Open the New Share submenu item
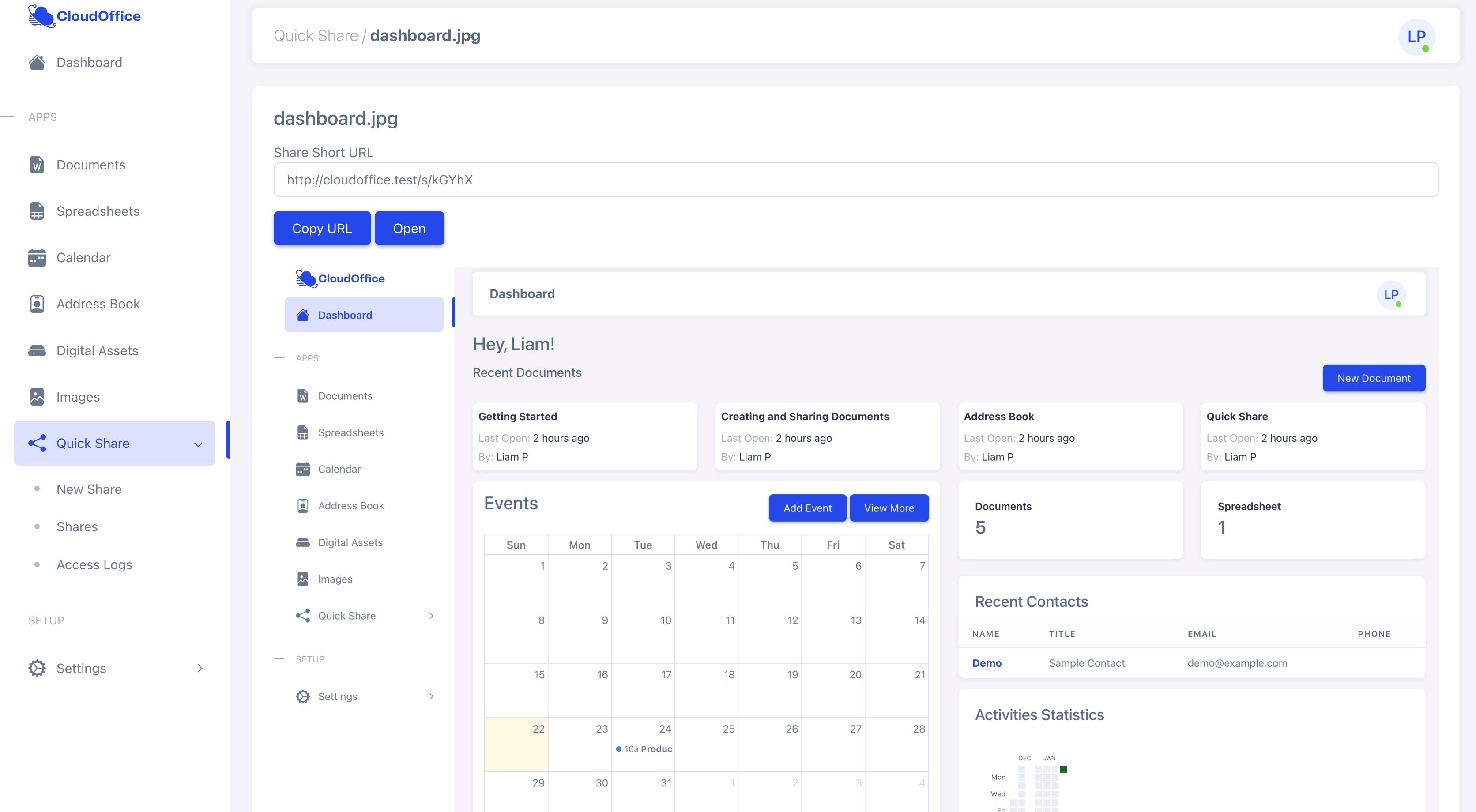 [89, 489]
